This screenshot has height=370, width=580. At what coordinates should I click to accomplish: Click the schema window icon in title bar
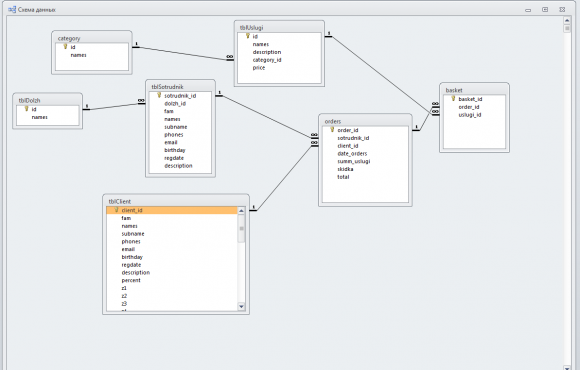tap(12, 10)
